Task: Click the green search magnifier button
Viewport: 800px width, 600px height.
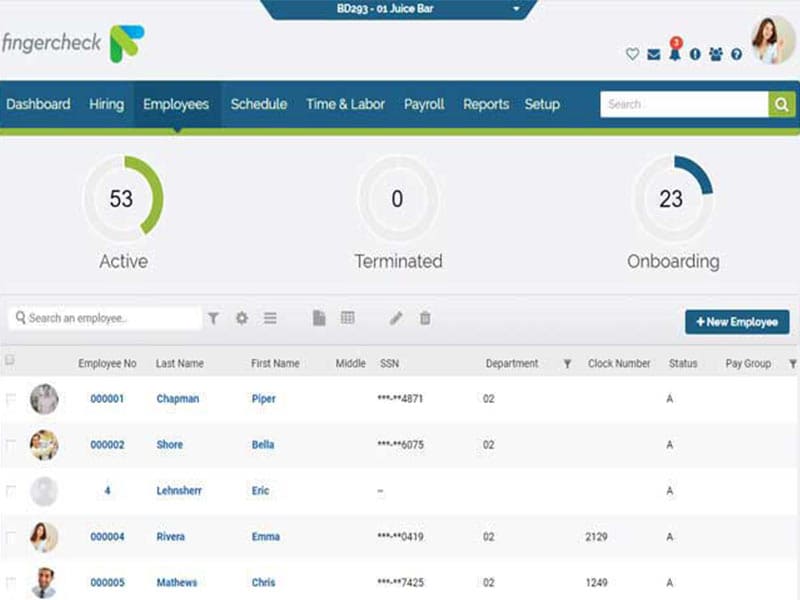Action: [781, 104]
